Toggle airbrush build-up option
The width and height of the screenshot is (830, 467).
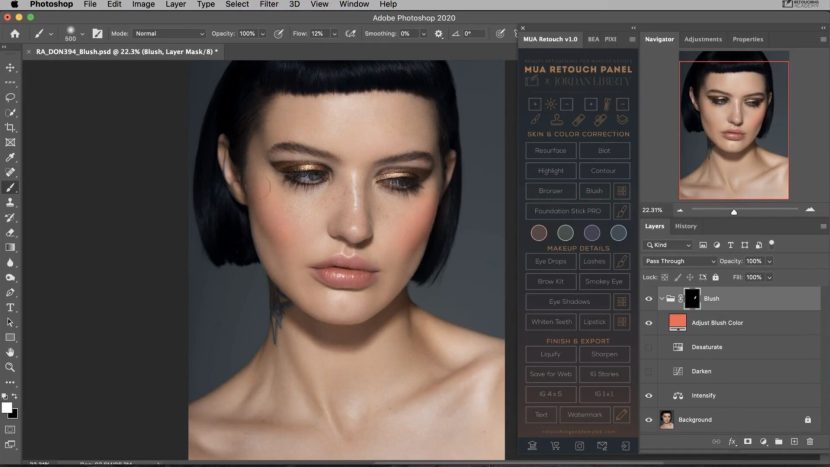click(x=350, y=33)
